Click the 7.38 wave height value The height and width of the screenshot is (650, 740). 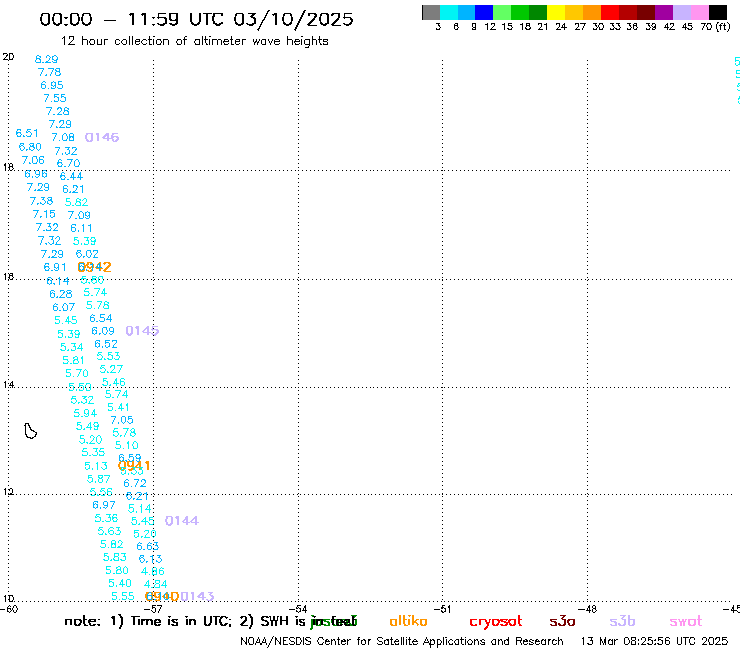[x=42, y=201]
